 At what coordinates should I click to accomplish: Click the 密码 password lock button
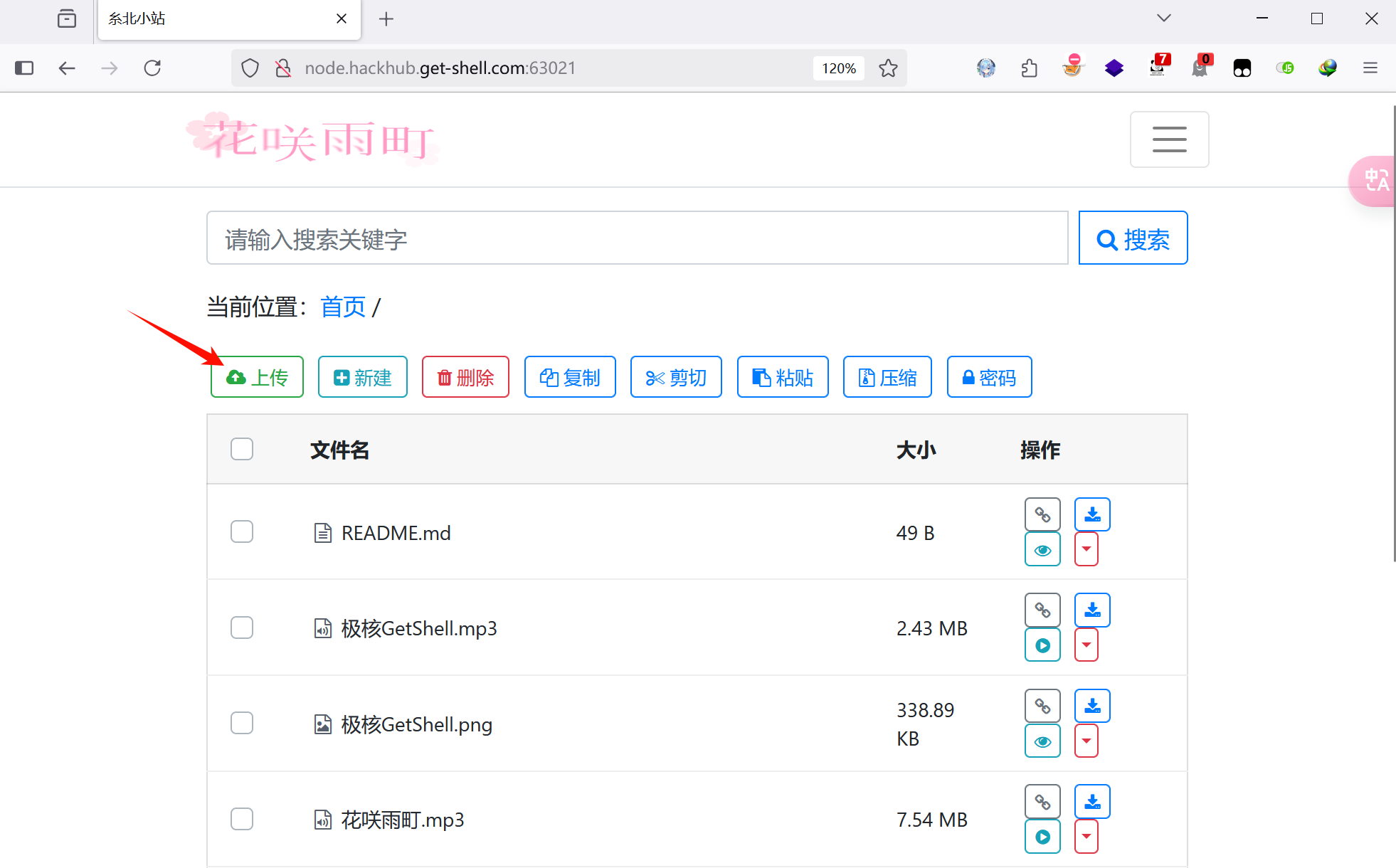point(989,377)
